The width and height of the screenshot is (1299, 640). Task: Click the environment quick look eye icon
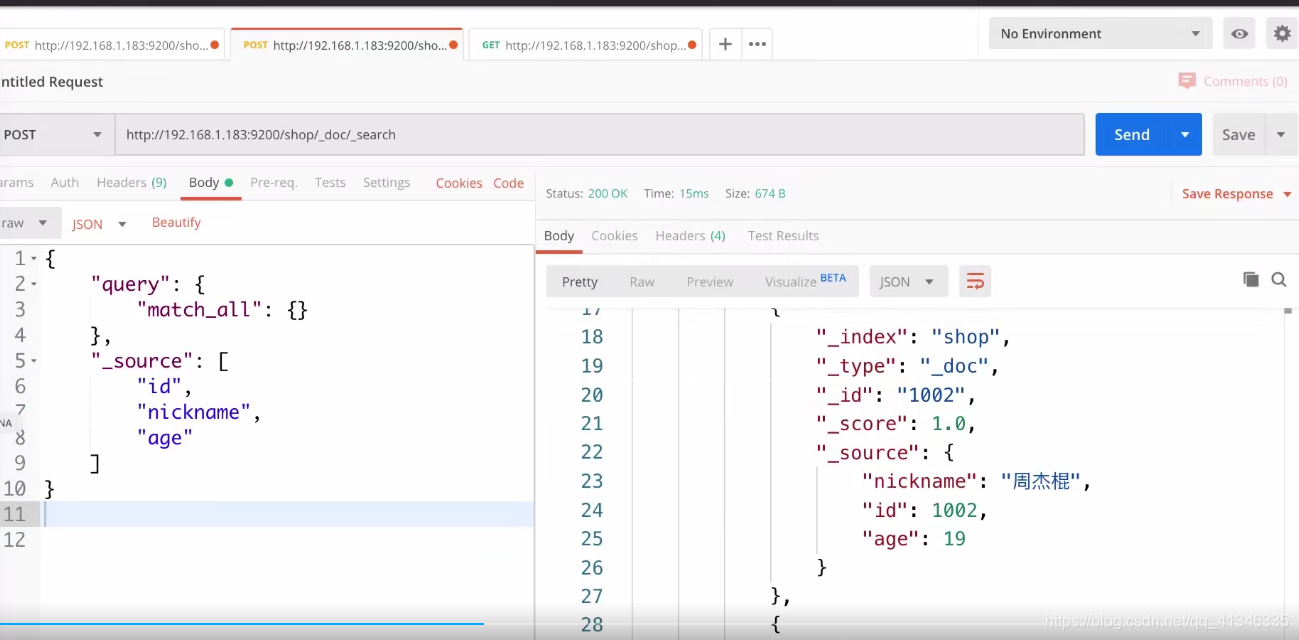pyautogui.click(x=1240, y=33)
